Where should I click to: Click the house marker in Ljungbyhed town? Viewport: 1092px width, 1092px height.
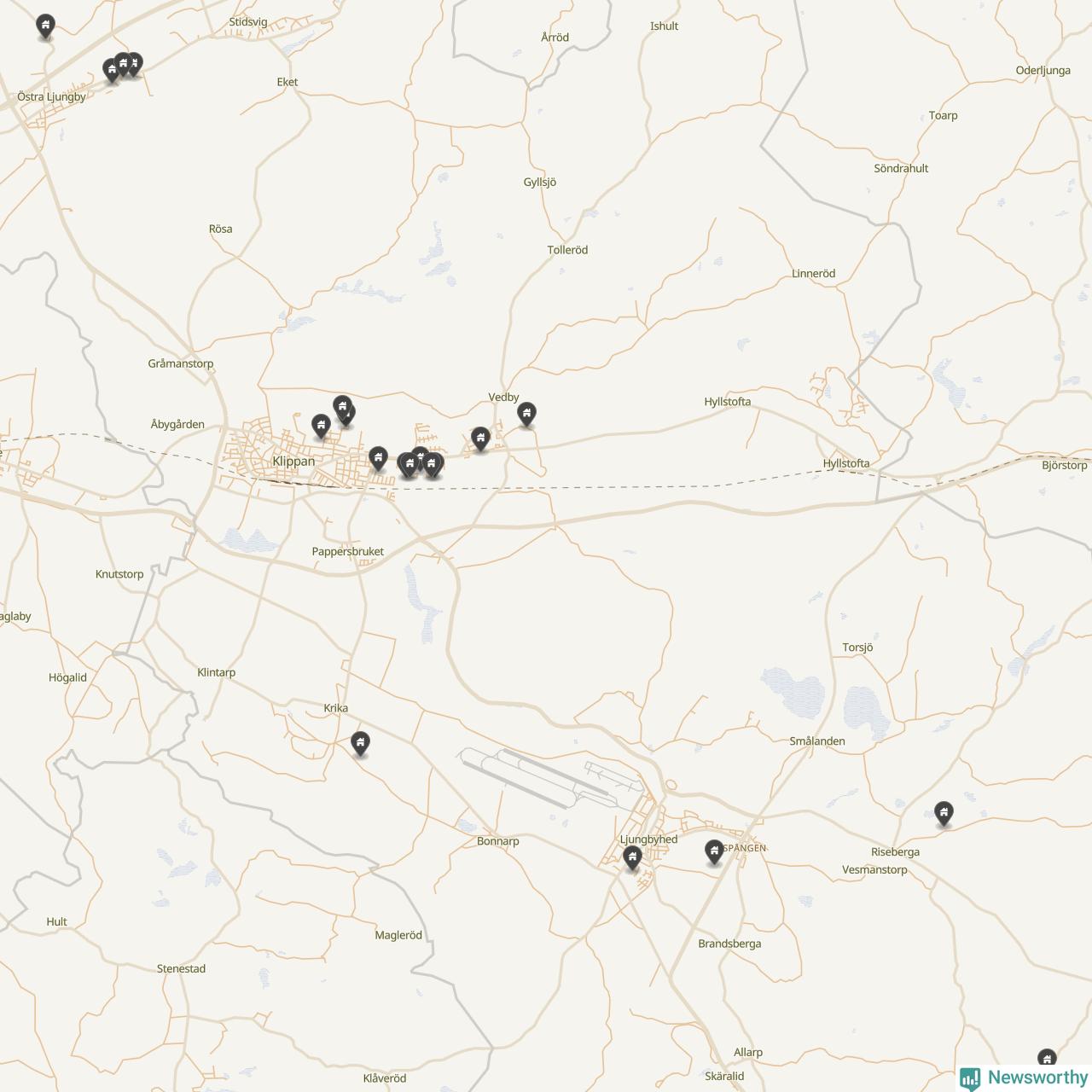632,857
